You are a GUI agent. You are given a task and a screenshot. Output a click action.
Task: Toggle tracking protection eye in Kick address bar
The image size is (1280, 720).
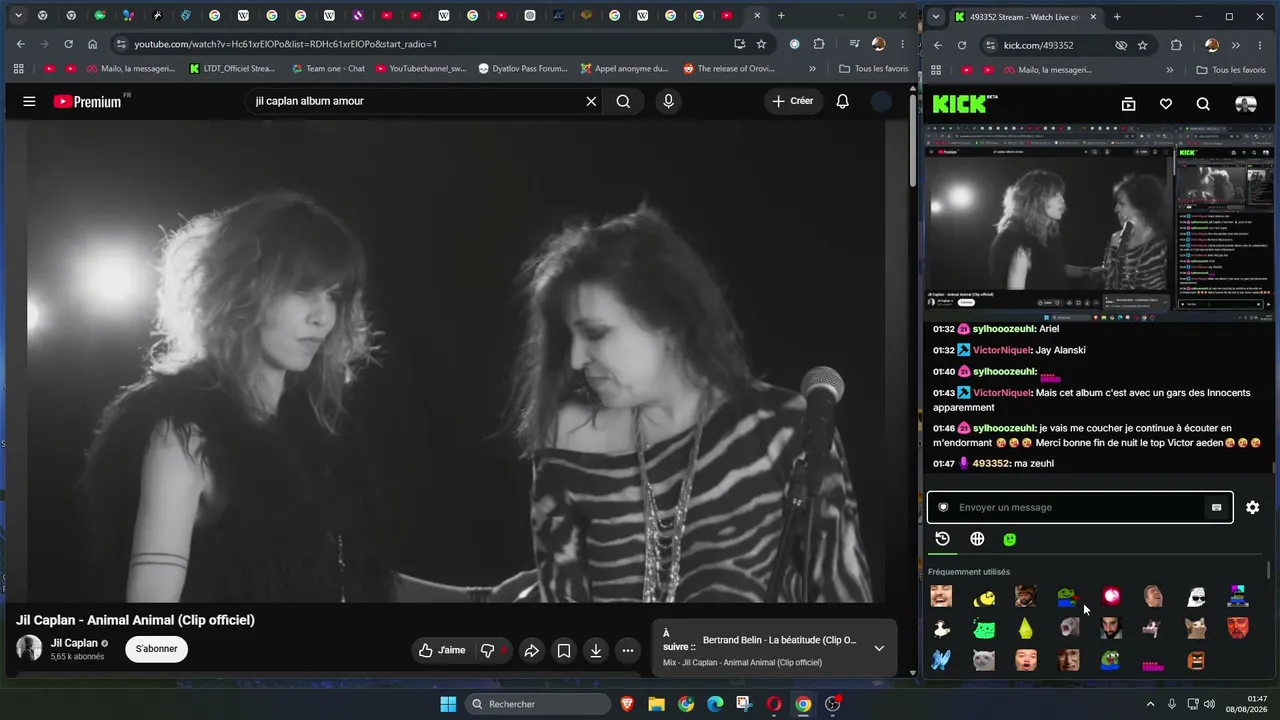pos(1121,45)
